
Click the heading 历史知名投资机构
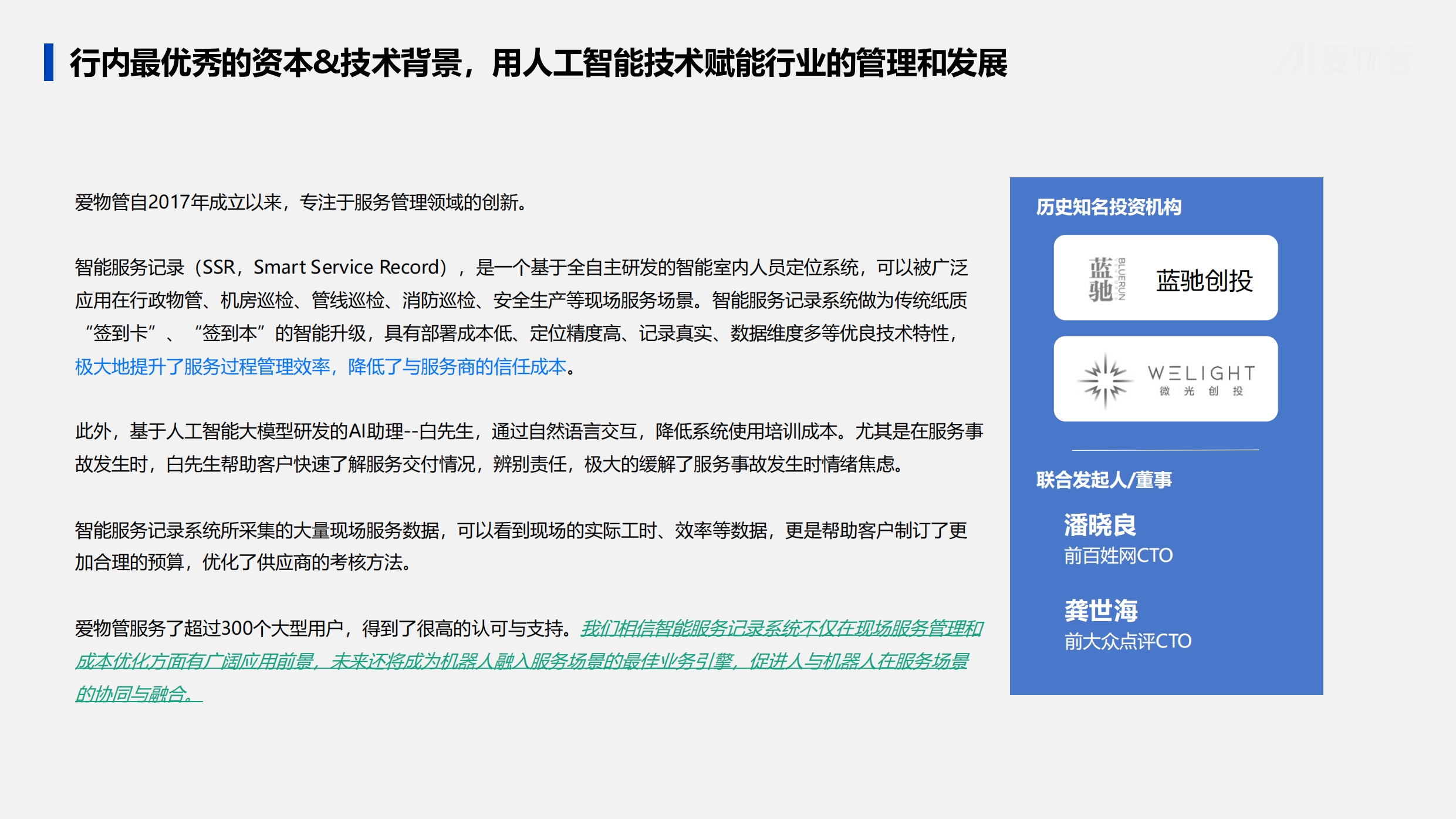[x=1109, y=207]
